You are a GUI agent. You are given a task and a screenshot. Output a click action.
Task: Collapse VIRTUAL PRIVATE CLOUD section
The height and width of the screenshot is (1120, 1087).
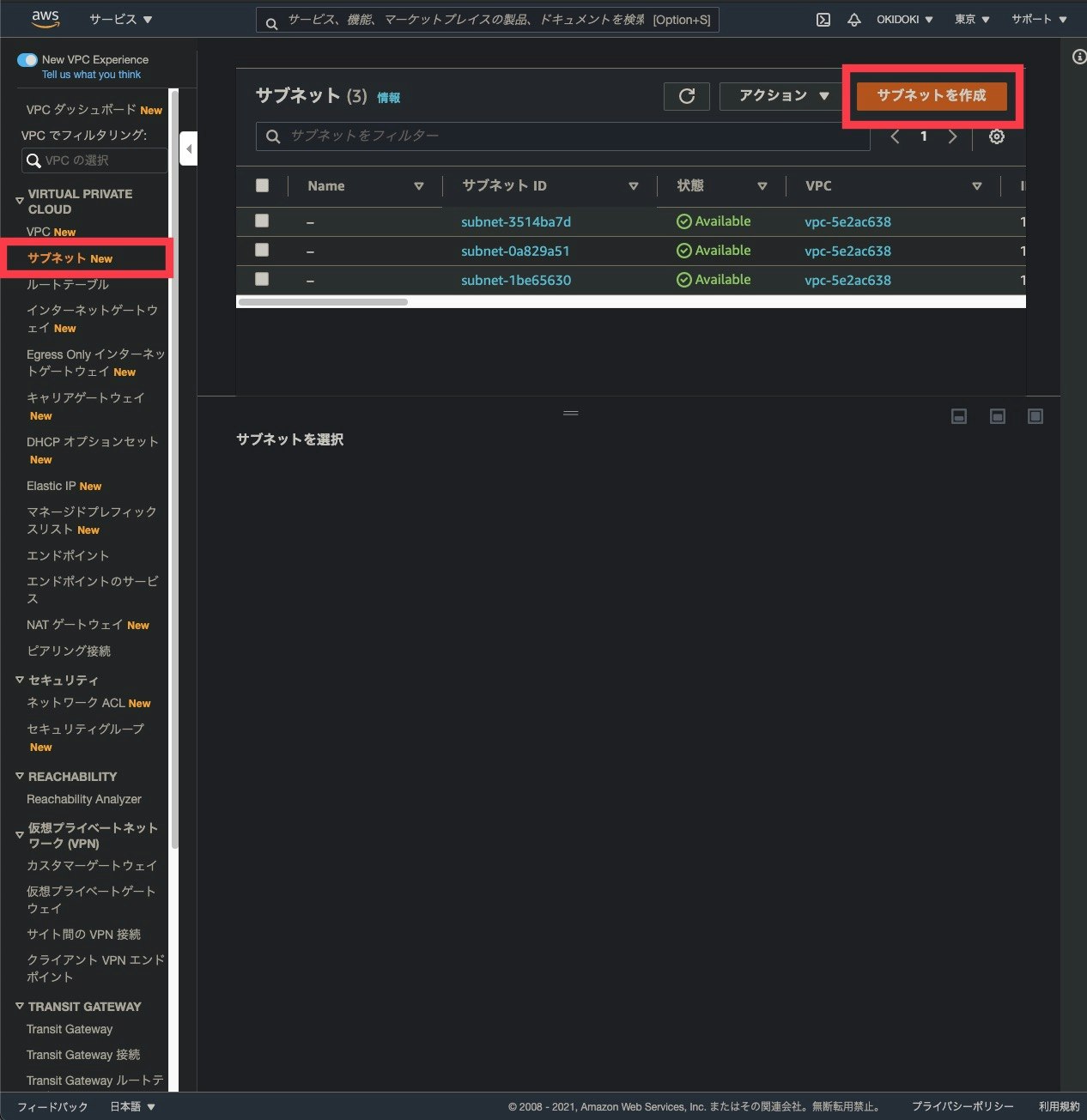[20, 201]
